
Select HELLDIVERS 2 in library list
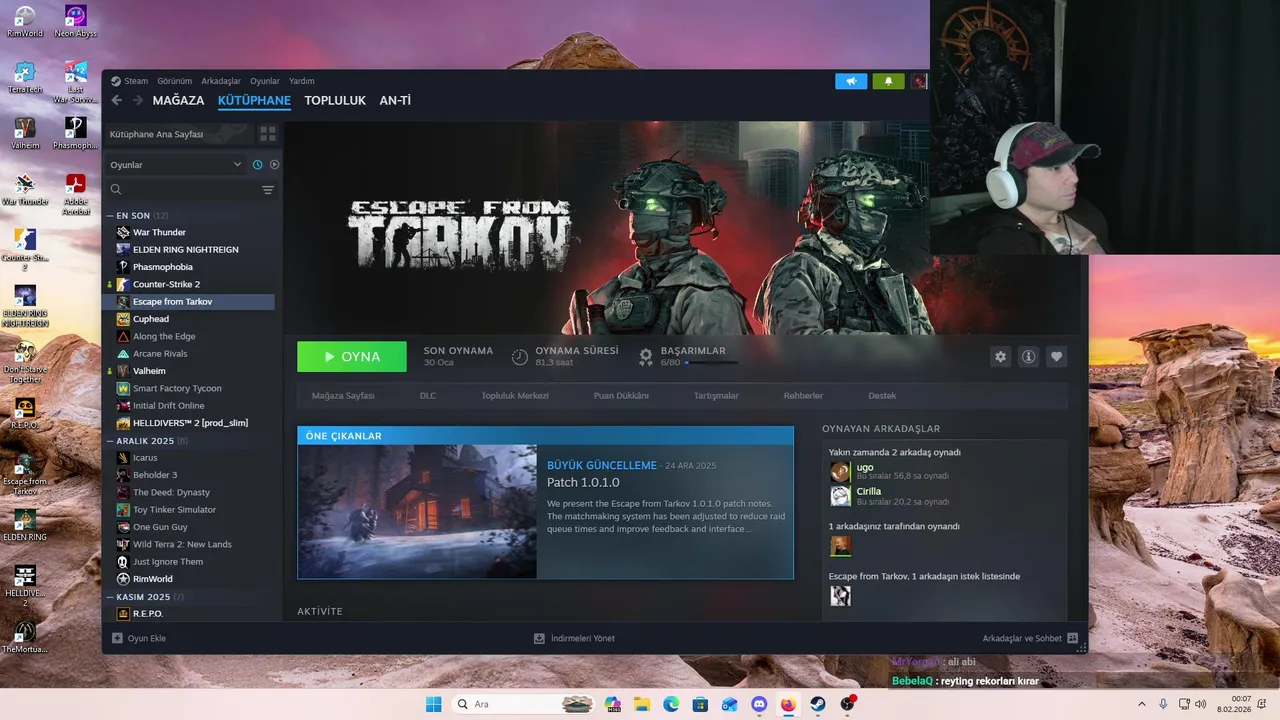[190, 423]
